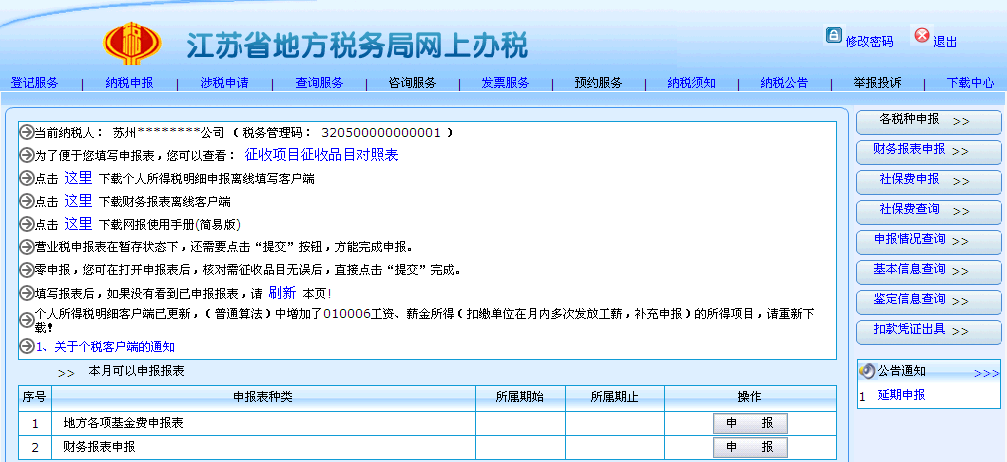Click the 社保费申报 sidebar button
This screenshot has width=1007, height=462.
click(x=929, y=181)
